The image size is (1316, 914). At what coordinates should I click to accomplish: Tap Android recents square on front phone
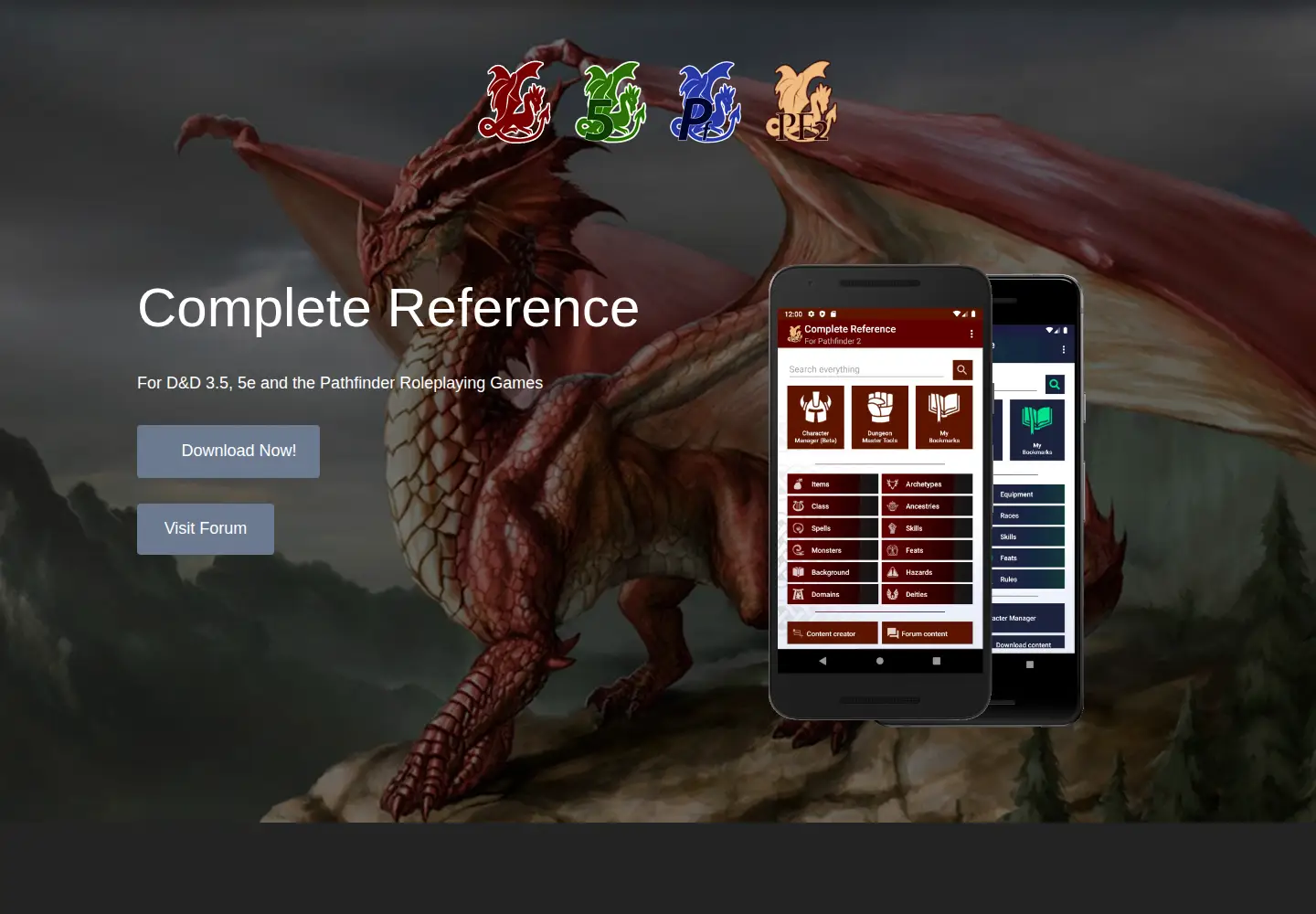click(937, 661)
